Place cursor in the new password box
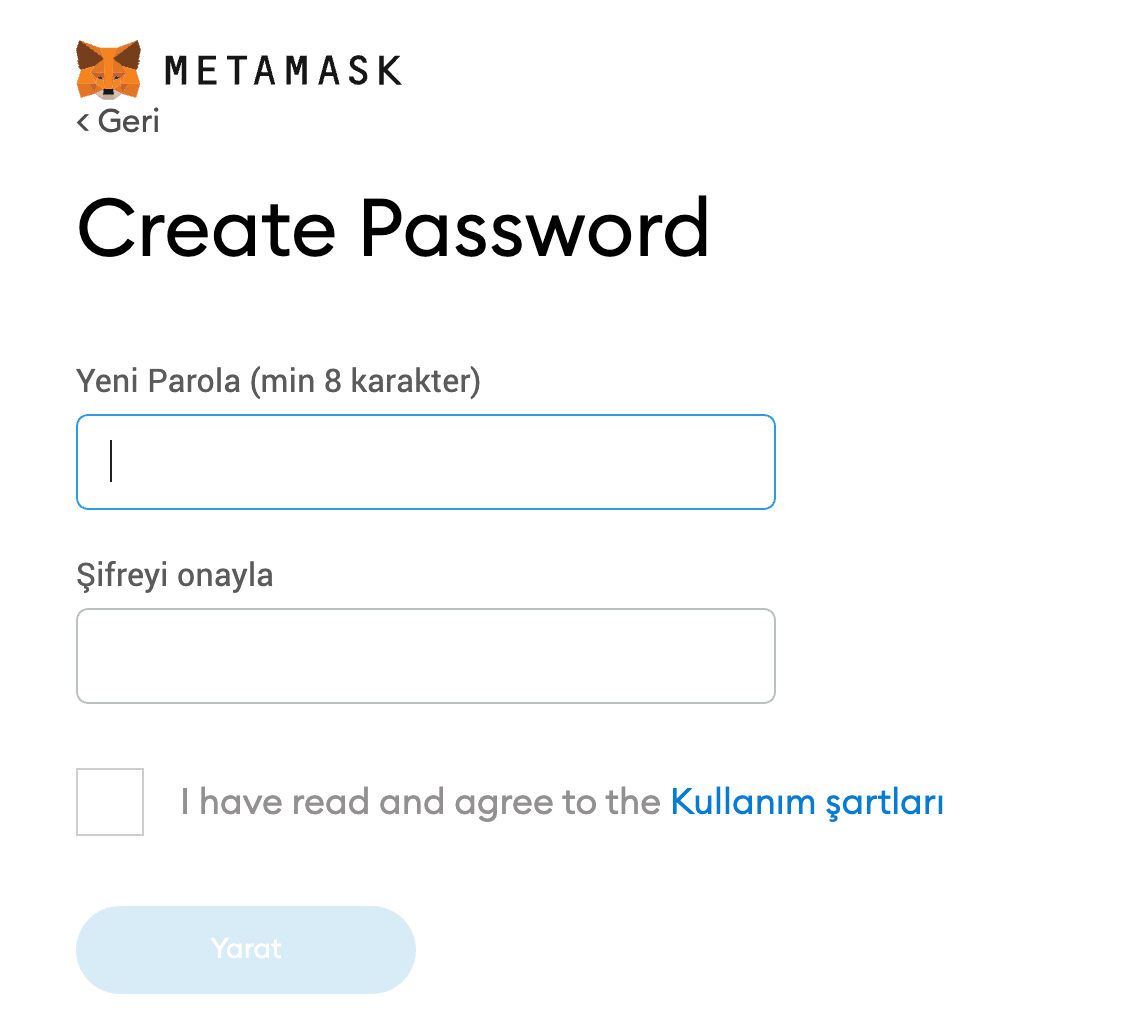 coord(426,462)
